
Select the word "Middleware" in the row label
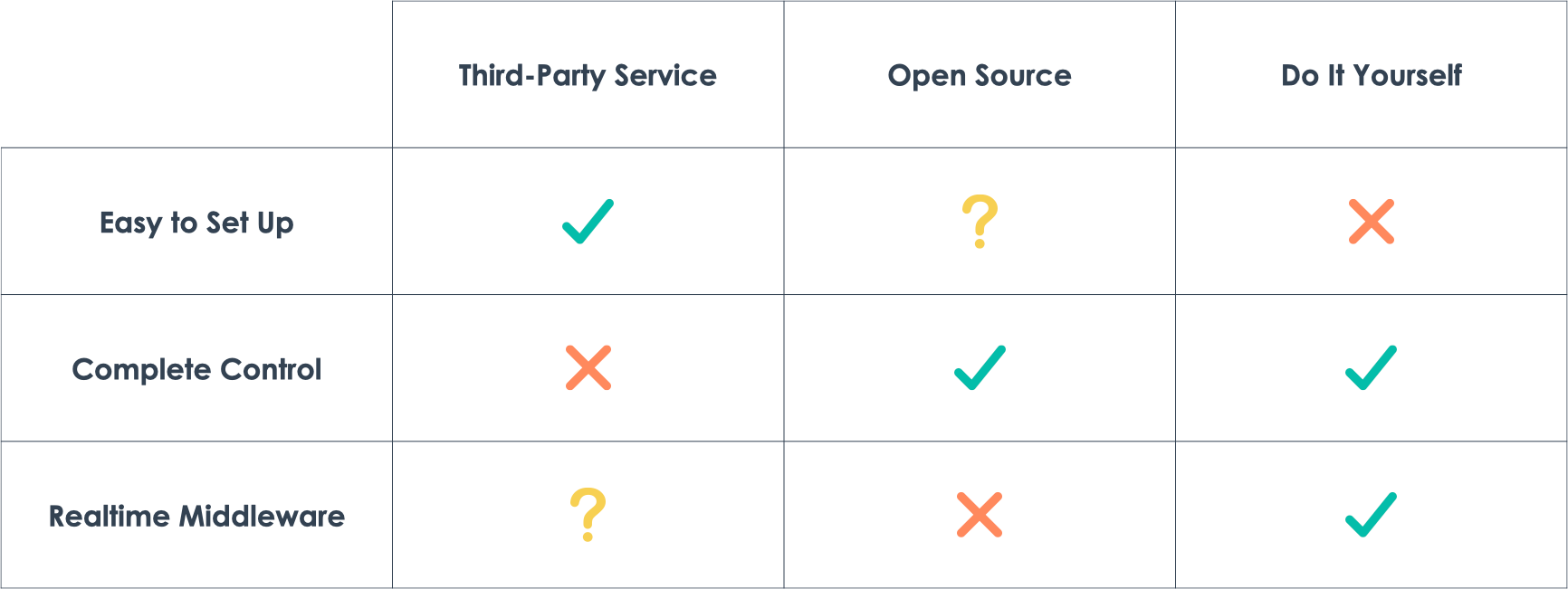pyautogui.click(x=262, y=517)
